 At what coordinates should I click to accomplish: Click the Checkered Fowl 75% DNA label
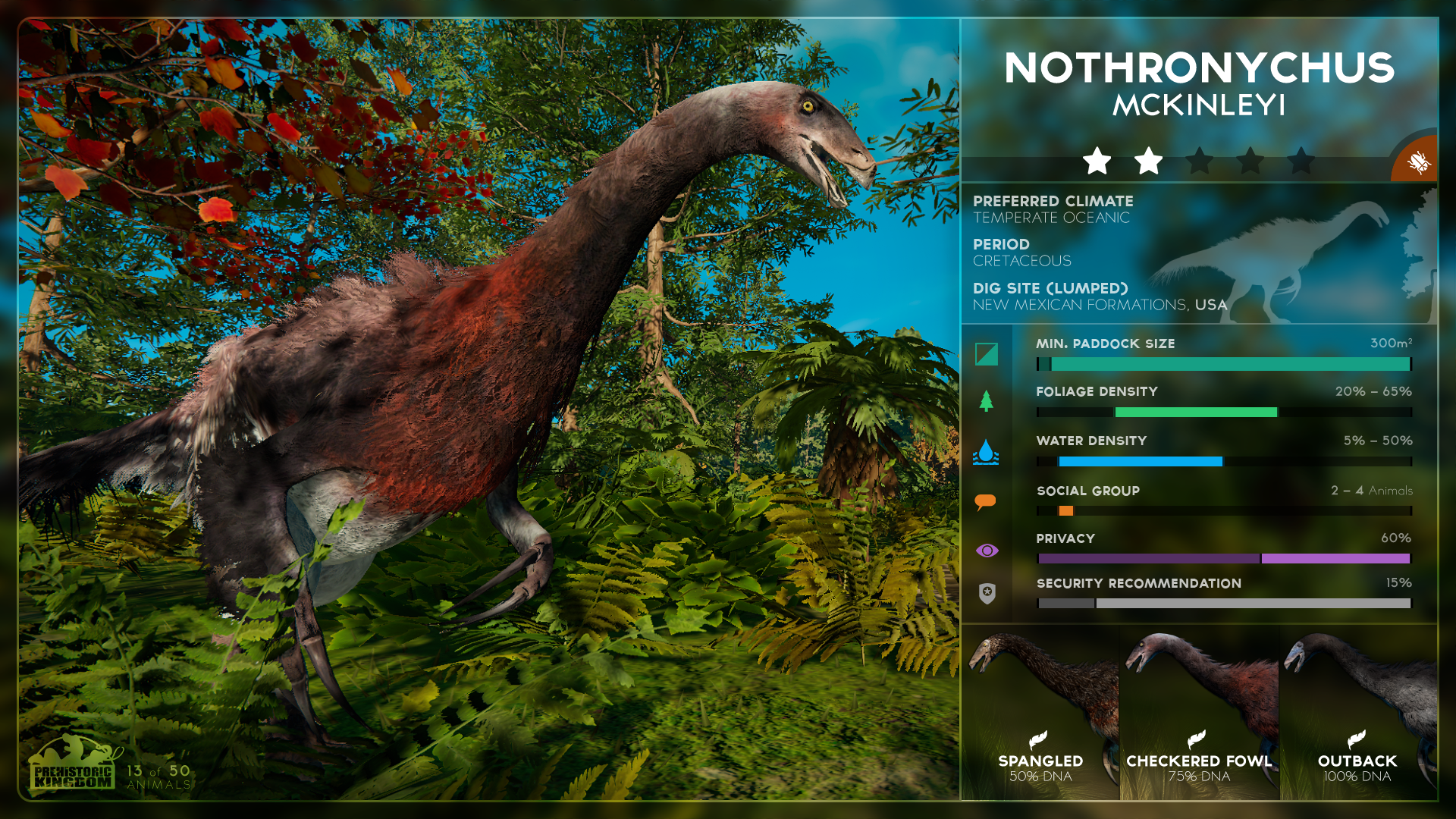pyautogui.click(x=1199, y=768)
